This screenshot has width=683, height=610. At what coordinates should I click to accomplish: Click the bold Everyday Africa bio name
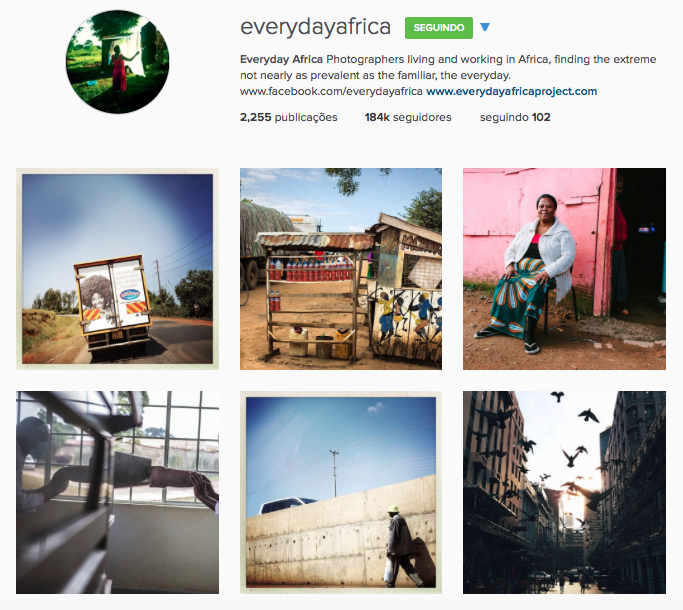point(281,59)
